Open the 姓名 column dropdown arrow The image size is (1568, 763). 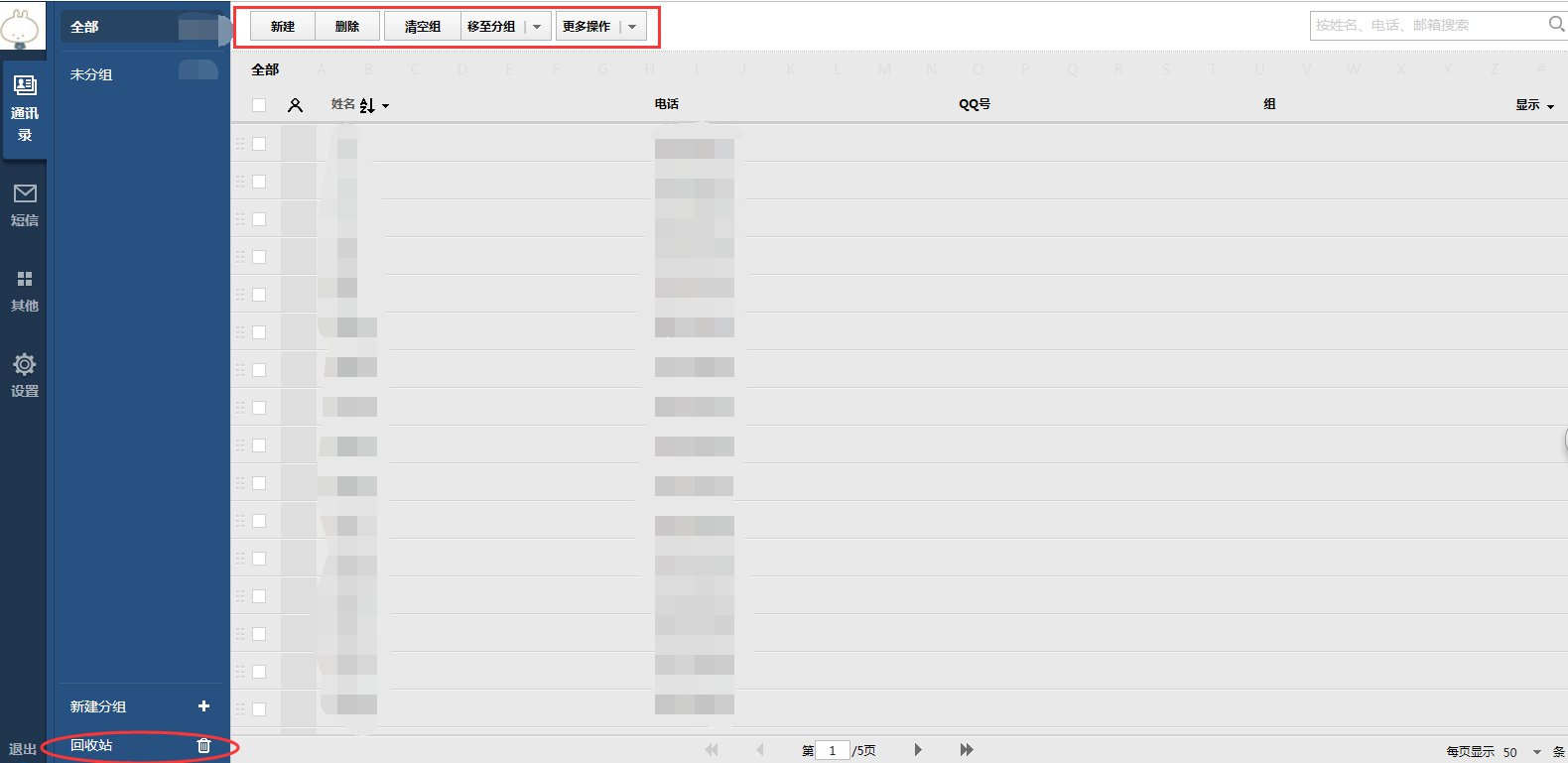pos(386,106)
